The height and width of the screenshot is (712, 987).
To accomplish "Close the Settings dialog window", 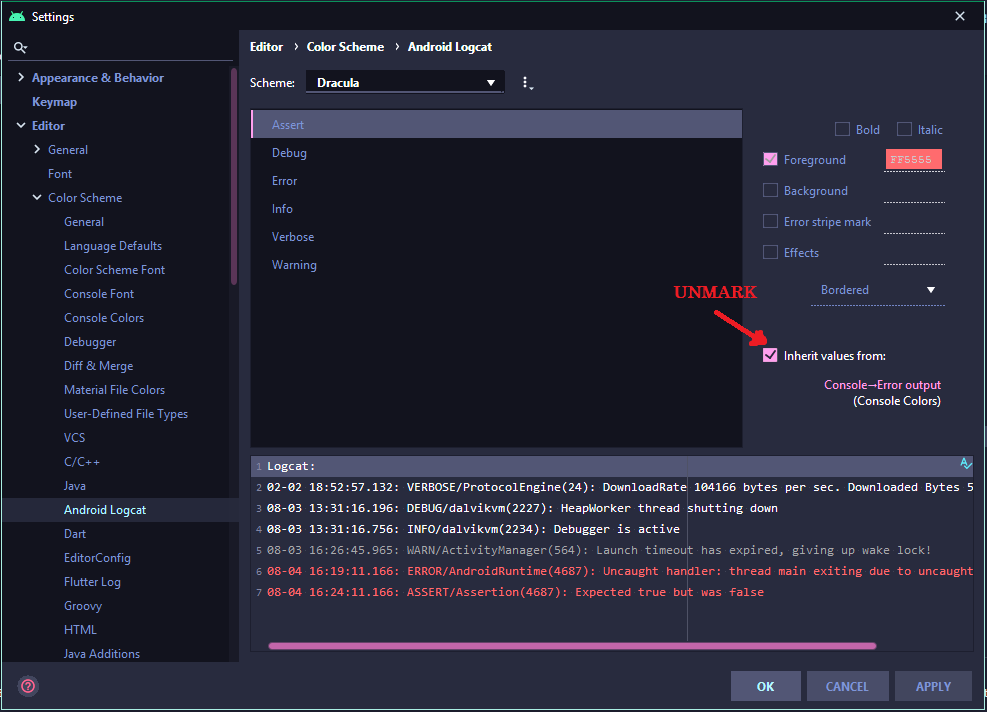I will point(960,16).
